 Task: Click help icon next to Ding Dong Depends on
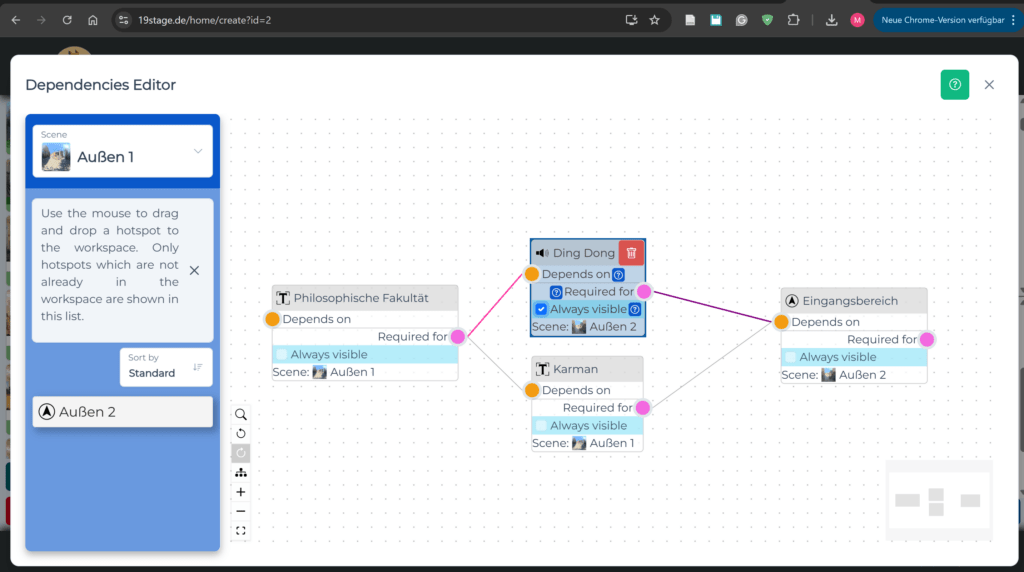tap(618, 274)
